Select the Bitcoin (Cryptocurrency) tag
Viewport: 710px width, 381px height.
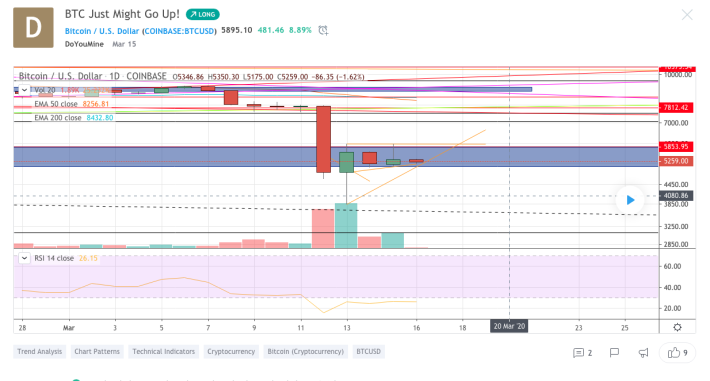click(305, 352)
